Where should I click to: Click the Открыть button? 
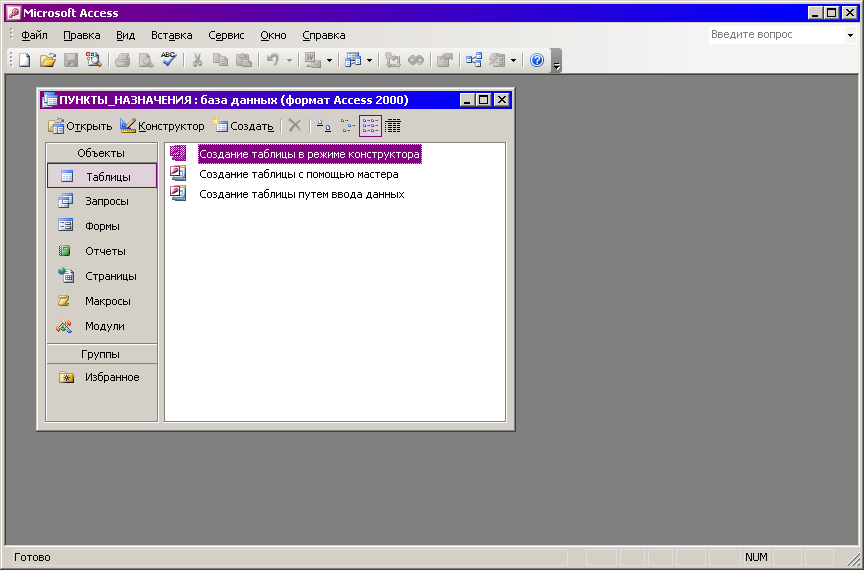(80, 126)
